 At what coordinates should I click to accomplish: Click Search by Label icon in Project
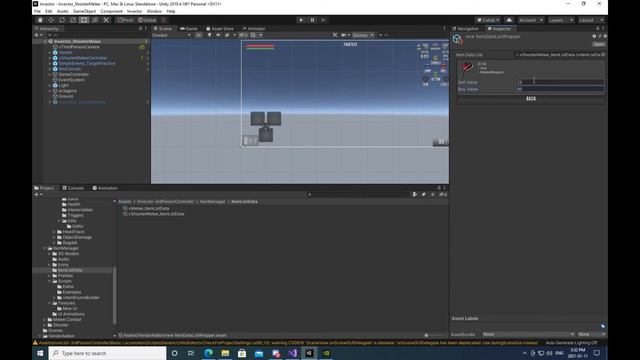pos(424,195)
